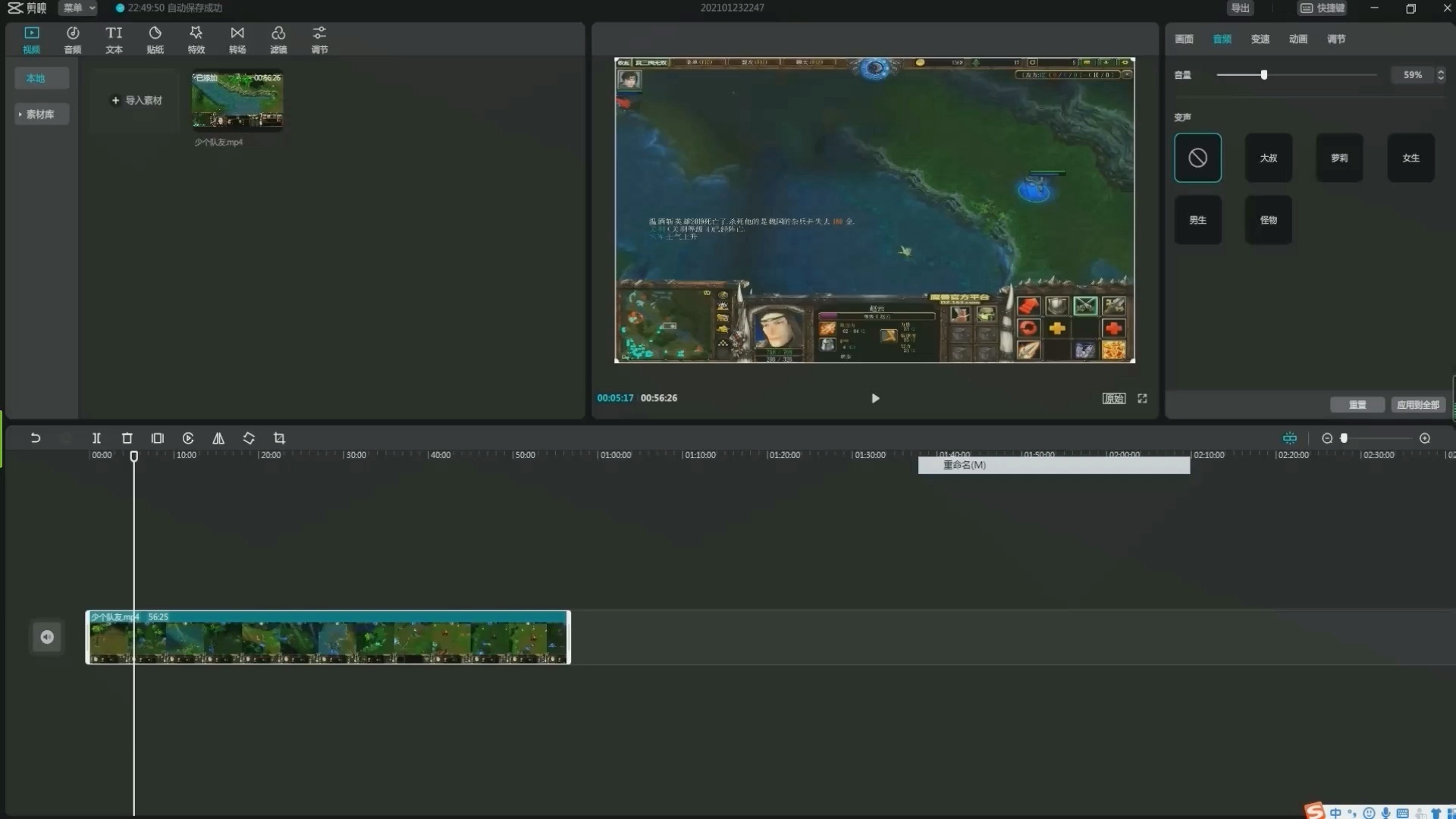
Task: Select the 怪物 voice effect
Action: coord(1269,220)
